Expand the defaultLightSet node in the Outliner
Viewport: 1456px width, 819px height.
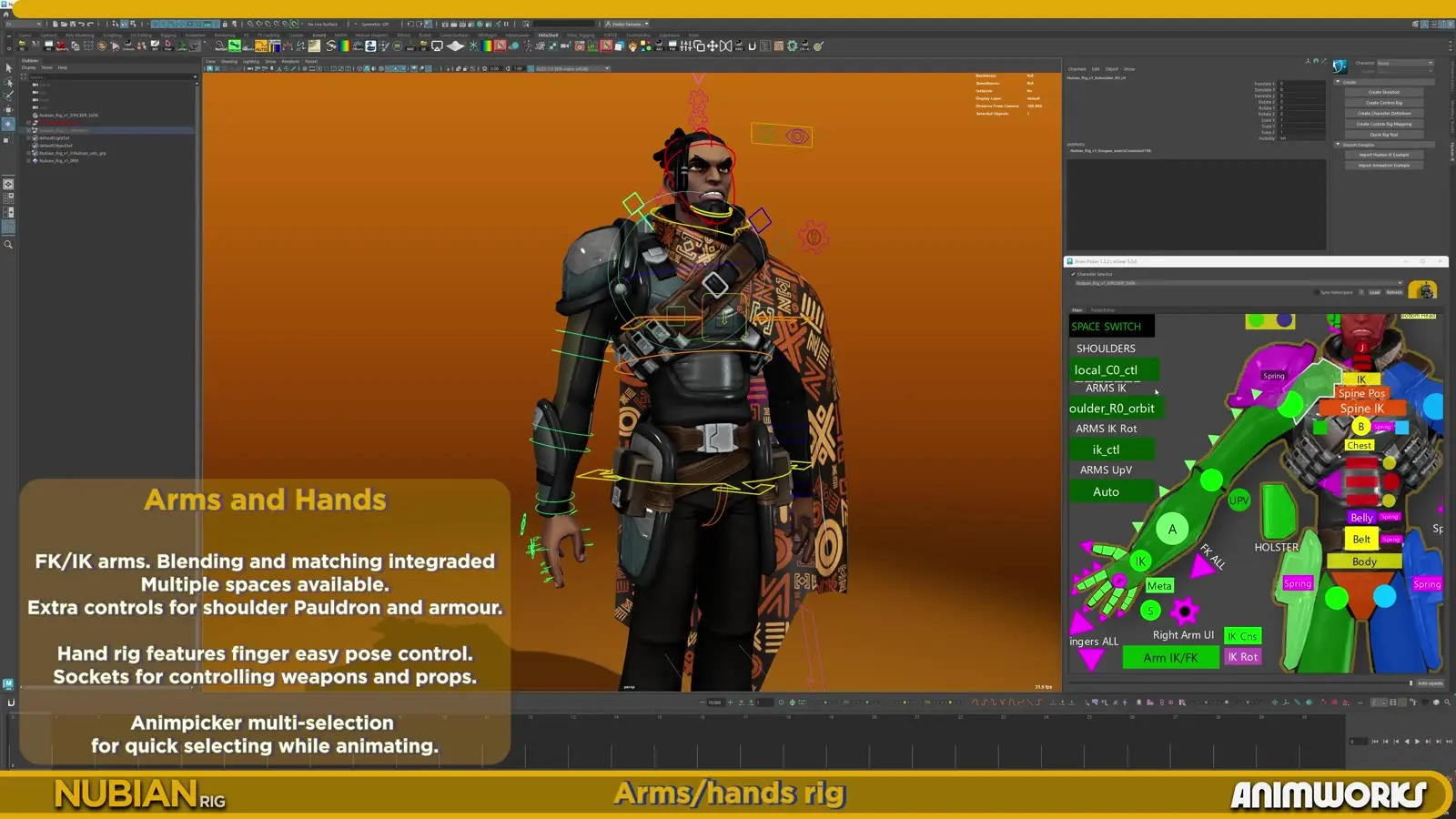pos(29,138)
